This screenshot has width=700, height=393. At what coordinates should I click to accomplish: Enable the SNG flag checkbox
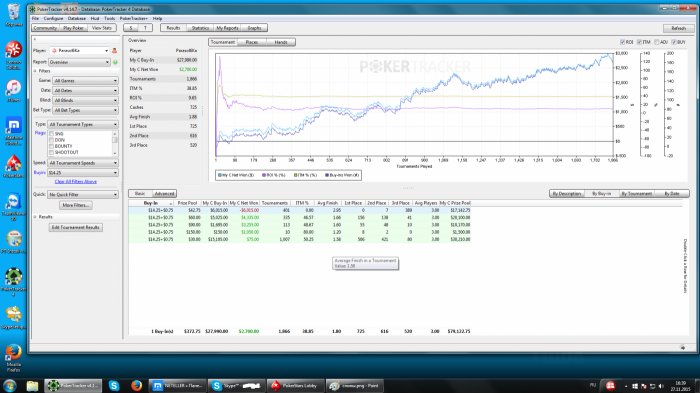[x=51, y=134]
